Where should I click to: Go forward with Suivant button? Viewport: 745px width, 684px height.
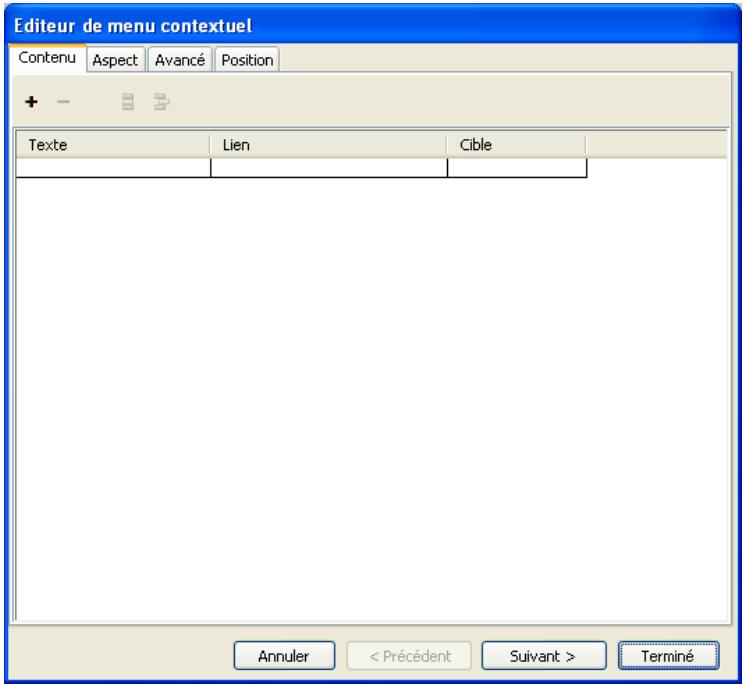[x=544, y=656]
